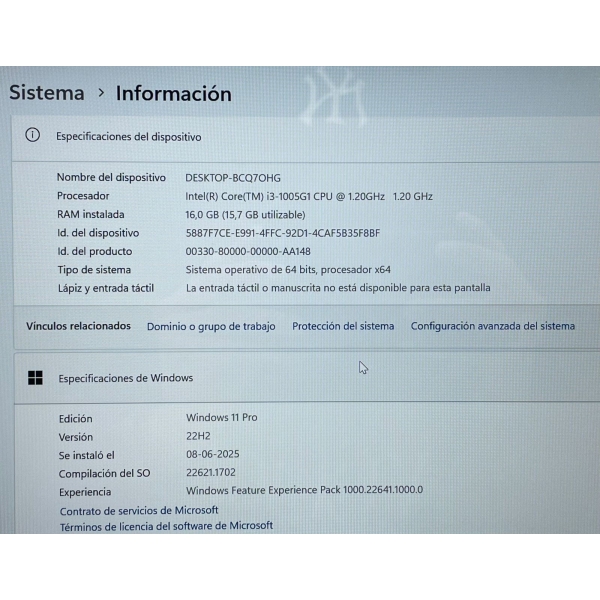Select device ID 5887F7CE-E991-4FFC-92D1-4CAF5B35F8BF

click(283, 233)
